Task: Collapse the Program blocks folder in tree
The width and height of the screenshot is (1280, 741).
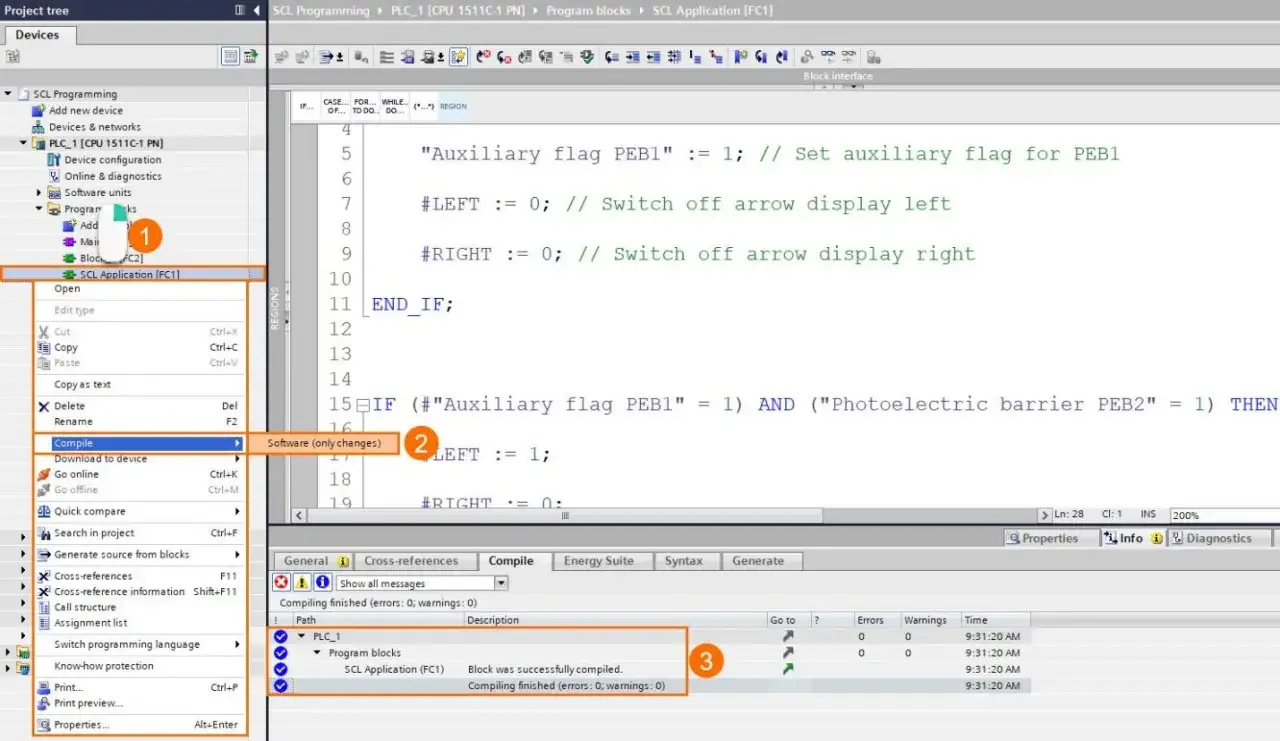Action: coord(40,209)
